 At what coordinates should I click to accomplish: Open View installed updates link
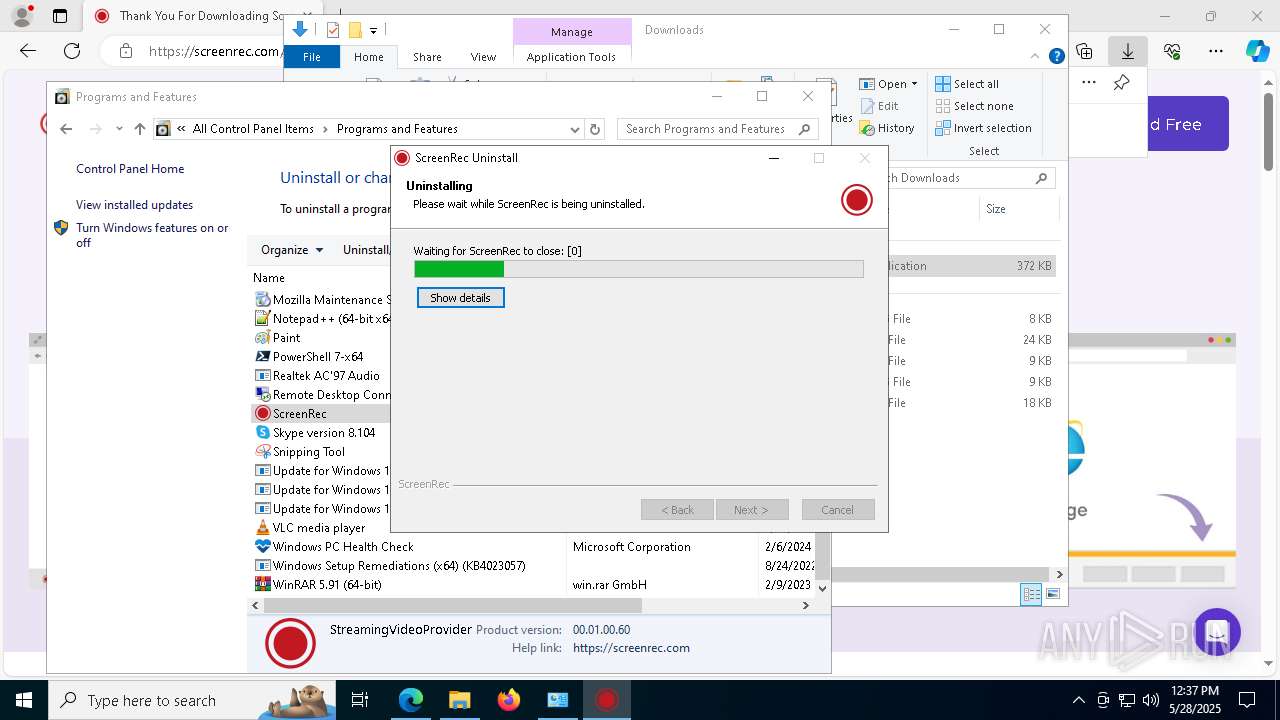click(134, 205)
